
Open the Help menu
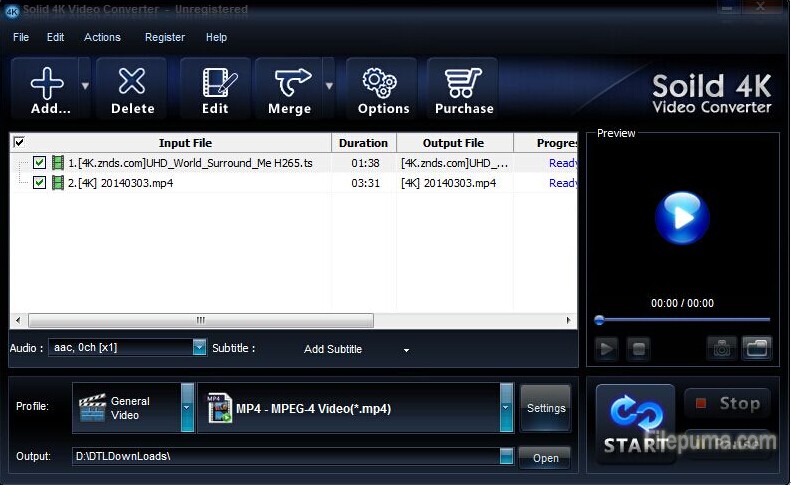point(216,37)
